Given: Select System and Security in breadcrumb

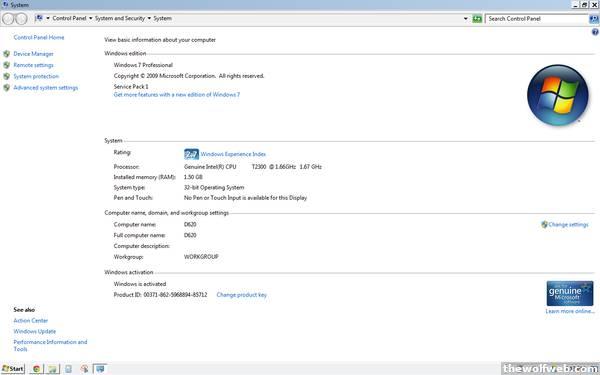Looking at the screenshot, I should click(x=120, y=18).
